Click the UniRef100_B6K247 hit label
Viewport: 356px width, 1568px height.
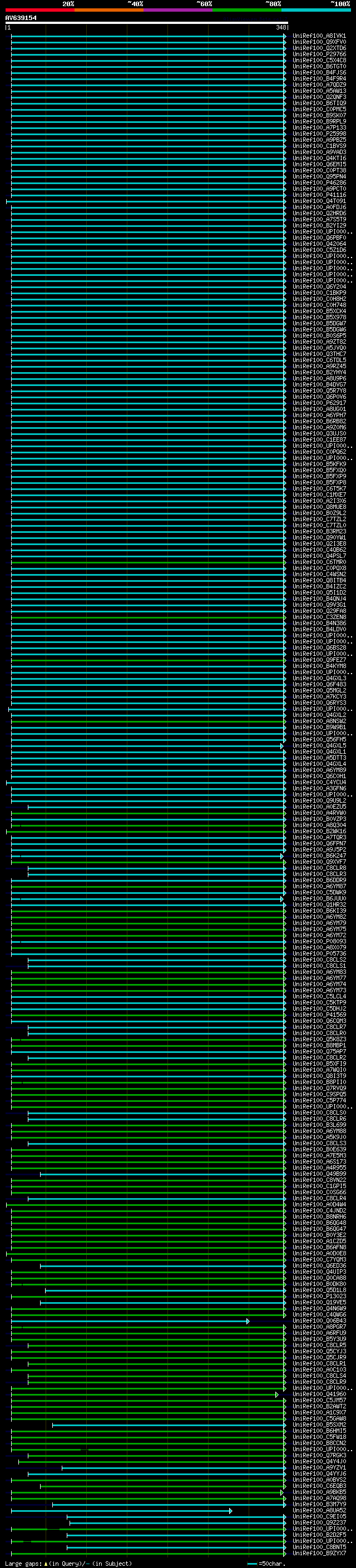319,856
